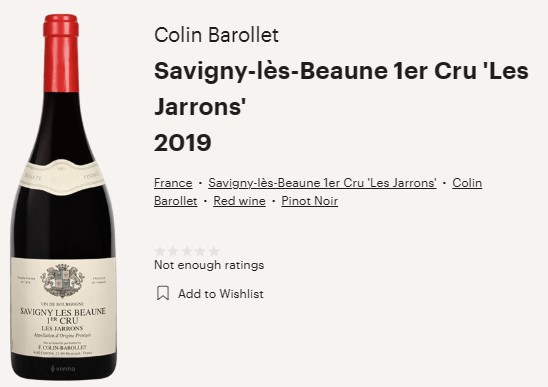
Task: Click the second rating star
Action: pos(173,251)
